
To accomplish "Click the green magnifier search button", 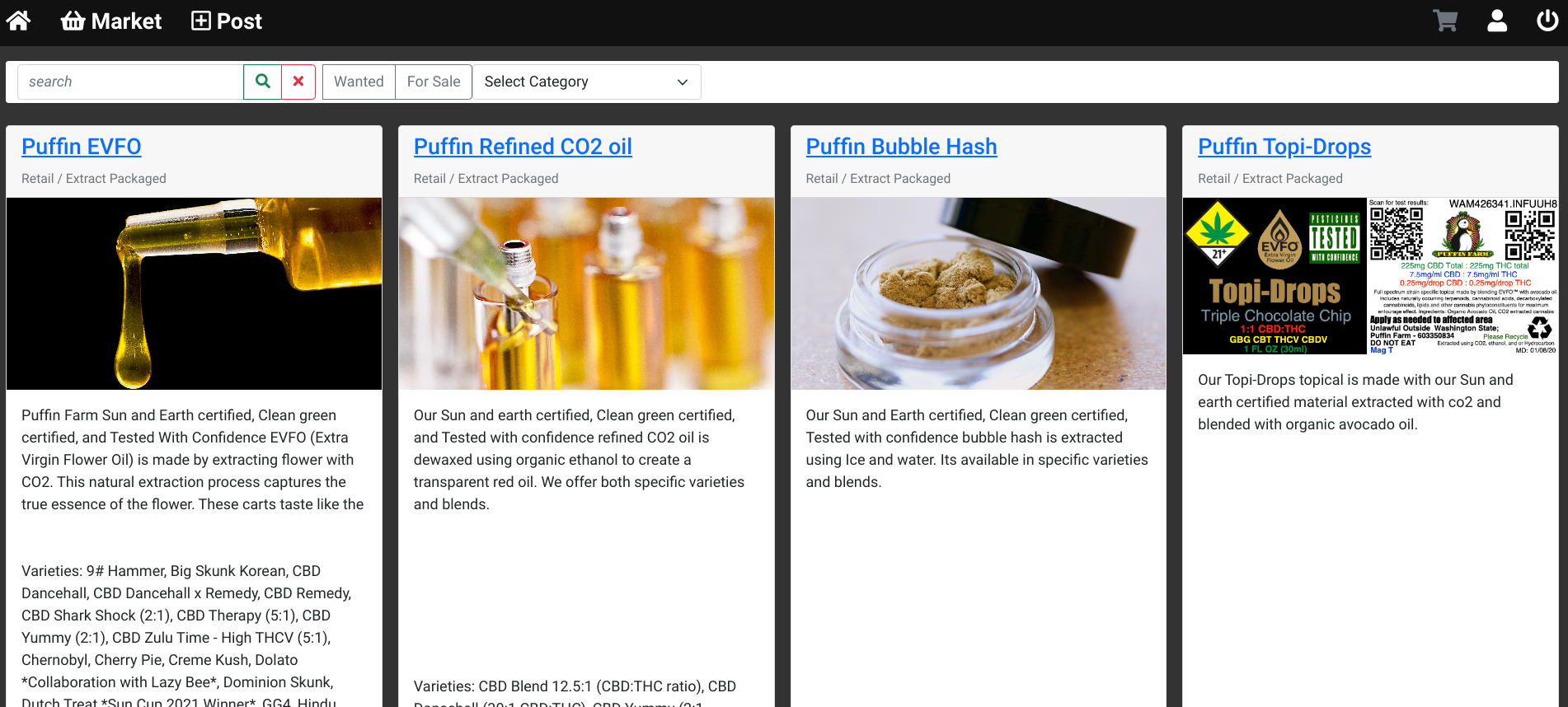I will click(x=263, y=82).
